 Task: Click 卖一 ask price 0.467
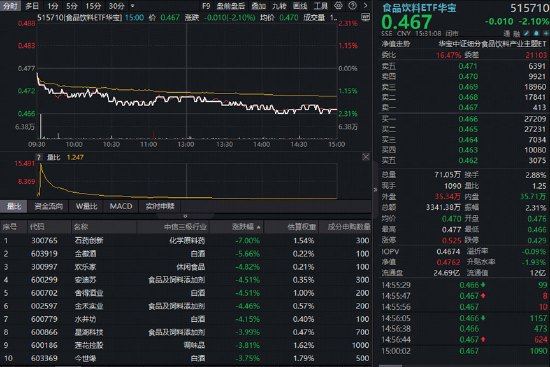click(x=468, y=107)
